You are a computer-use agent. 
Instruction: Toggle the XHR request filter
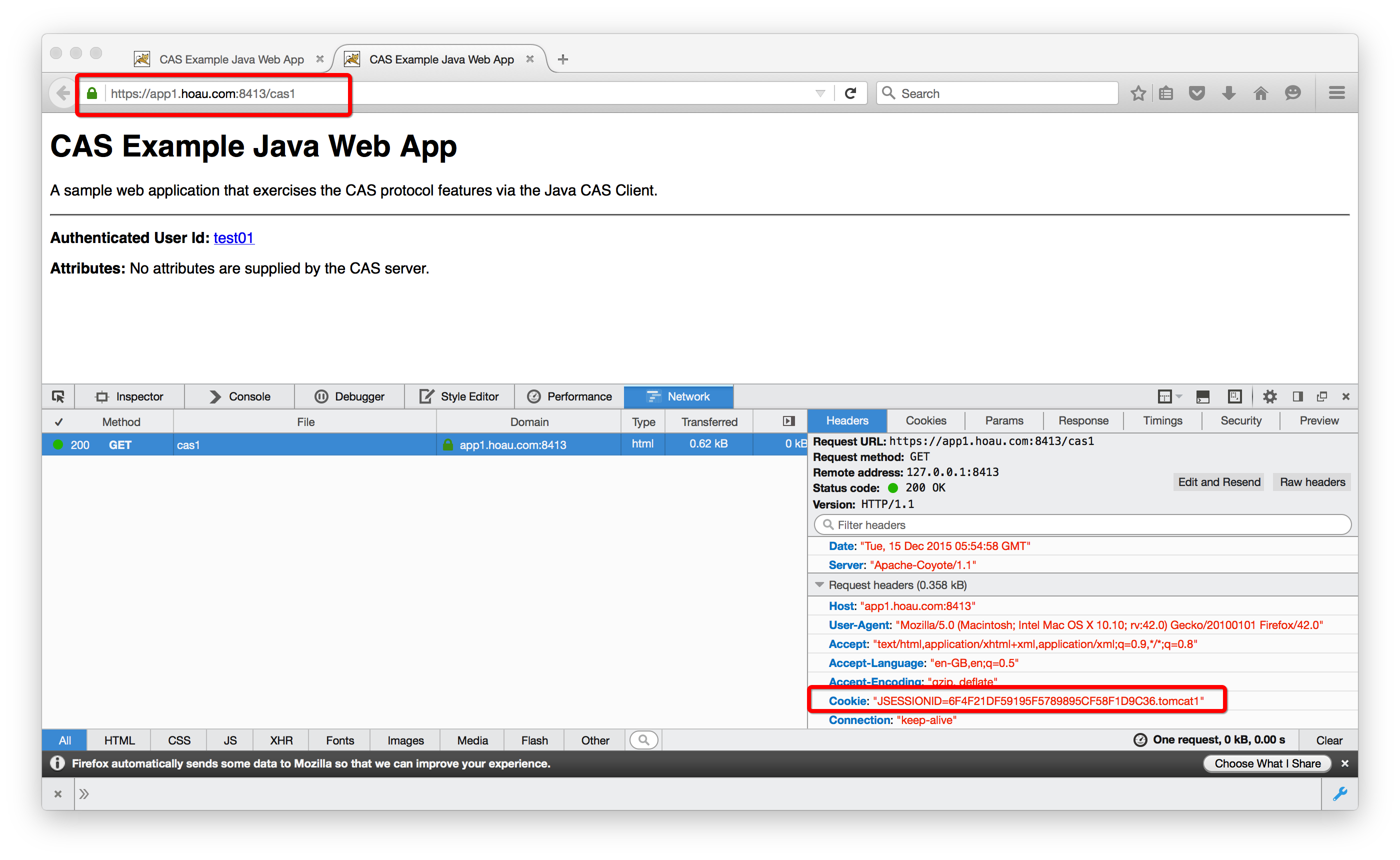point(281,740)
